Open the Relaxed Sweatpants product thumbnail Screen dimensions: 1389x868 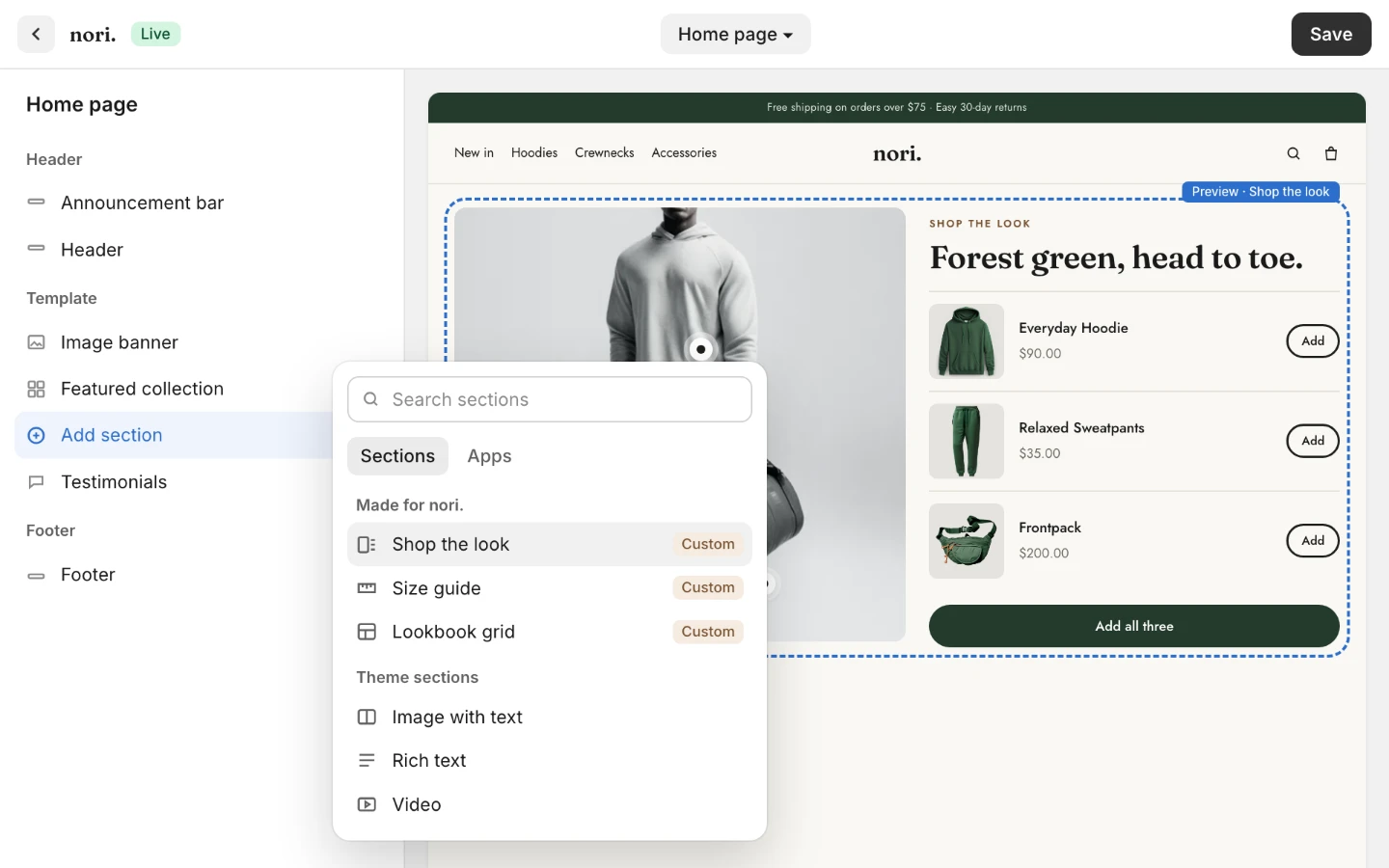click(x=967, y=441)
